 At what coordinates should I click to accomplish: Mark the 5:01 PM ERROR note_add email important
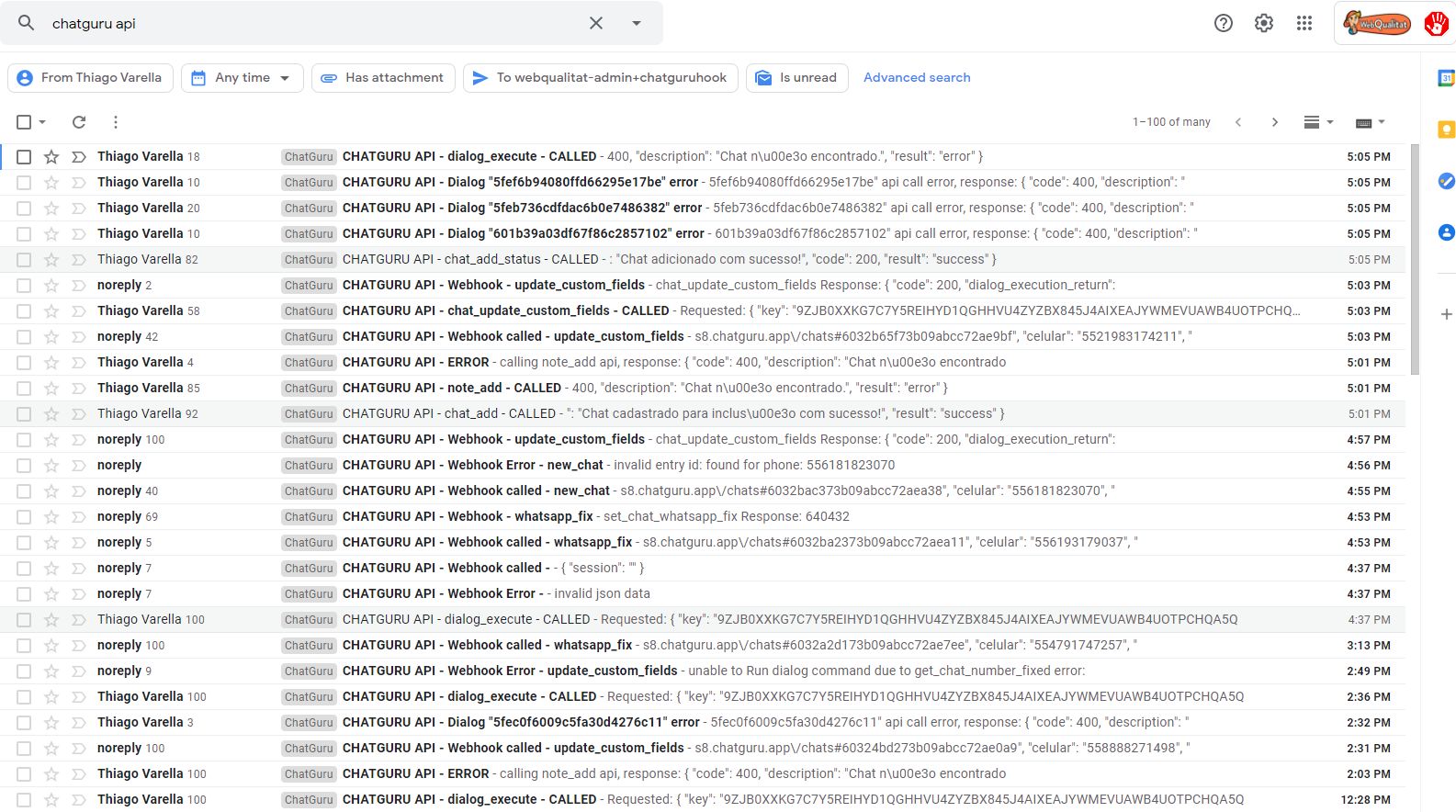point(79,363)
